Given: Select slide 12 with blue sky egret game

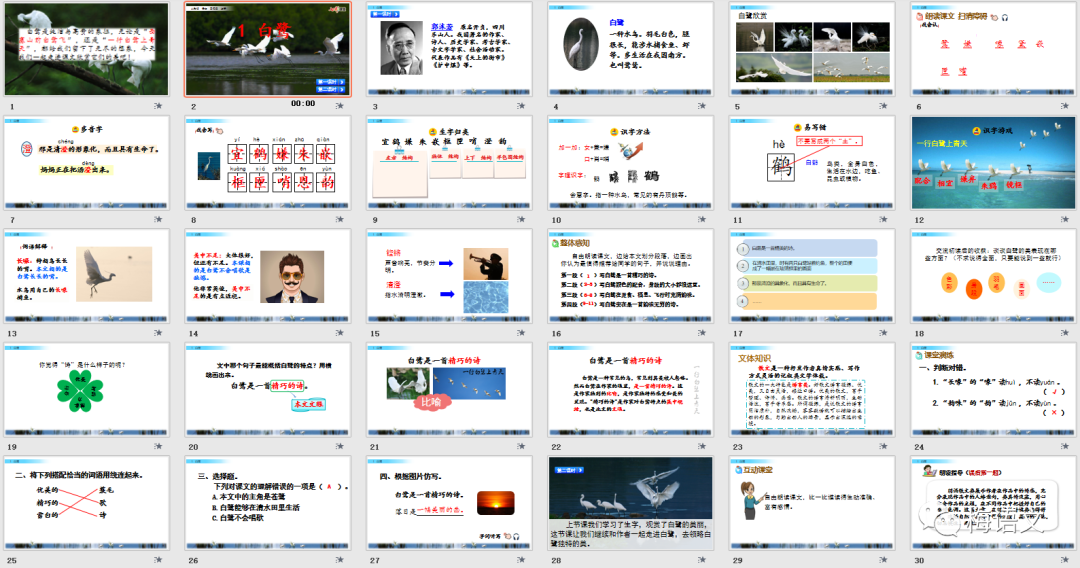Looking at the screenshot, I should [994, 162].
